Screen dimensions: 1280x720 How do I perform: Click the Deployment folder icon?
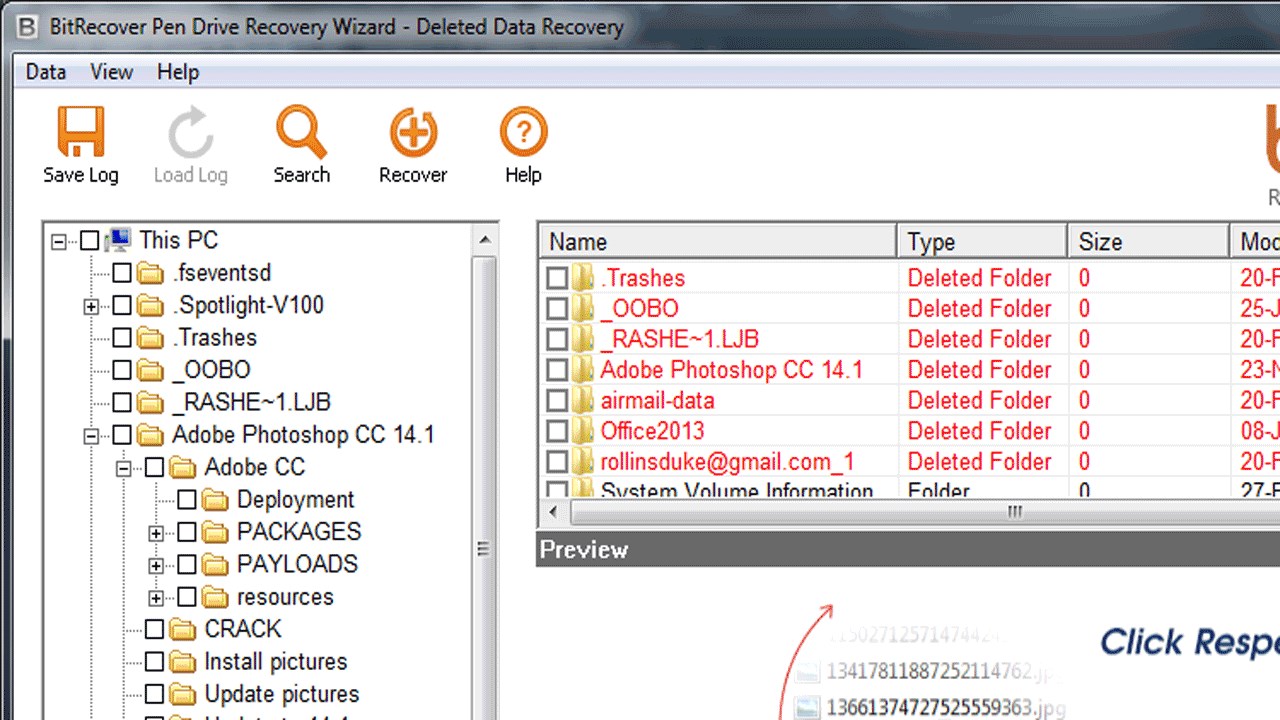[x=215, y=499]
